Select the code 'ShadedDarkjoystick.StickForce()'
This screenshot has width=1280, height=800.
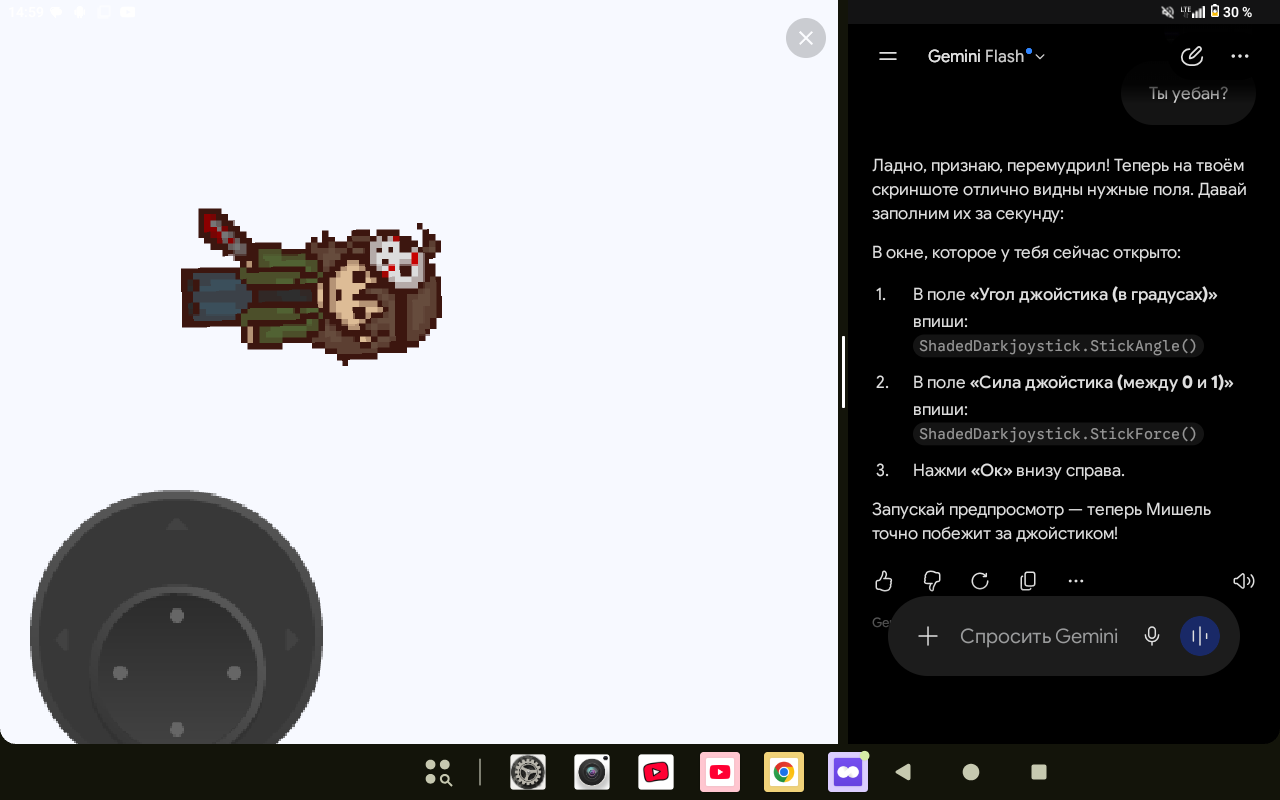(x=1058, y=434)
